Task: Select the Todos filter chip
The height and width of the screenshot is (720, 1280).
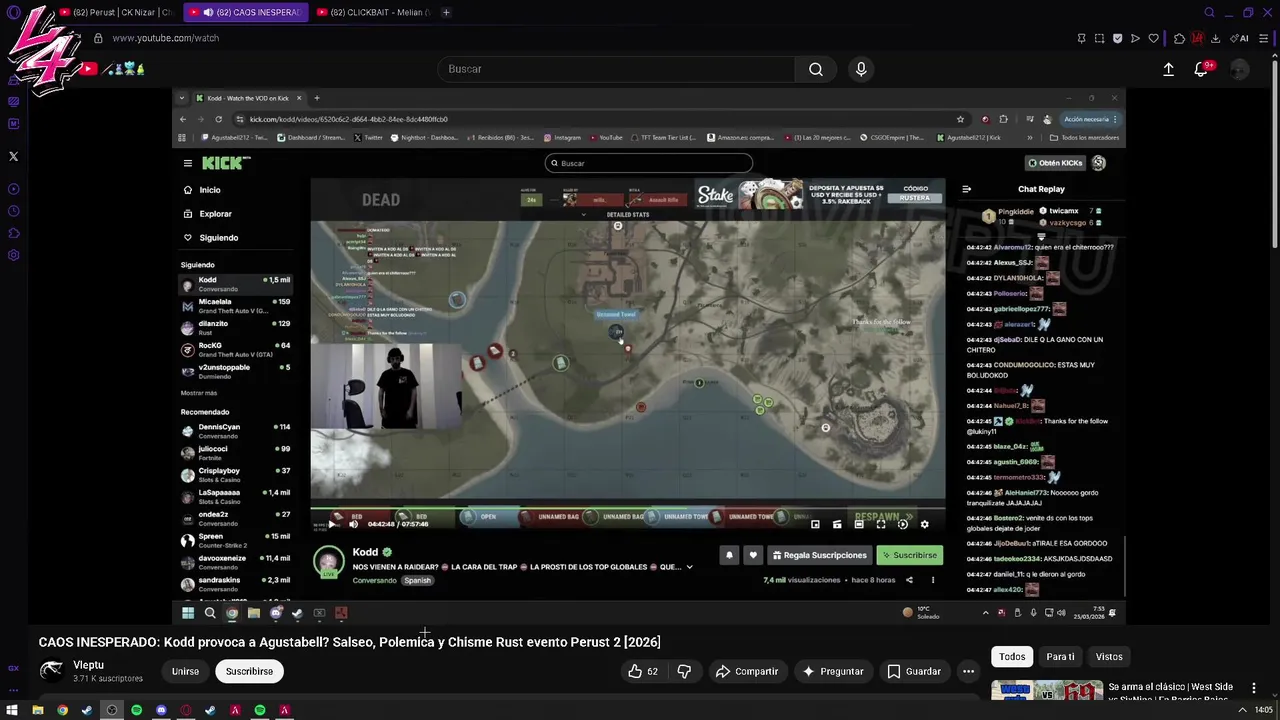Action: coord(1012,657)
